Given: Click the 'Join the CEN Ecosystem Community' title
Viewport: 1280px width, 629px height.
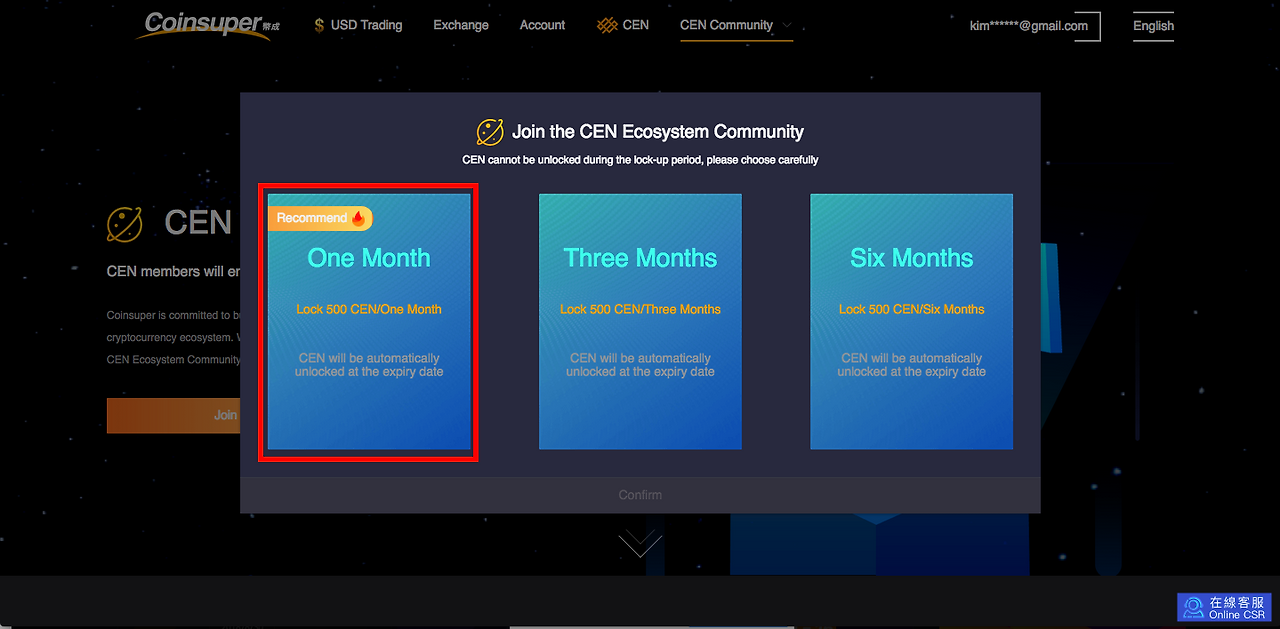Looking at the screenshot, I should (658, 132).
